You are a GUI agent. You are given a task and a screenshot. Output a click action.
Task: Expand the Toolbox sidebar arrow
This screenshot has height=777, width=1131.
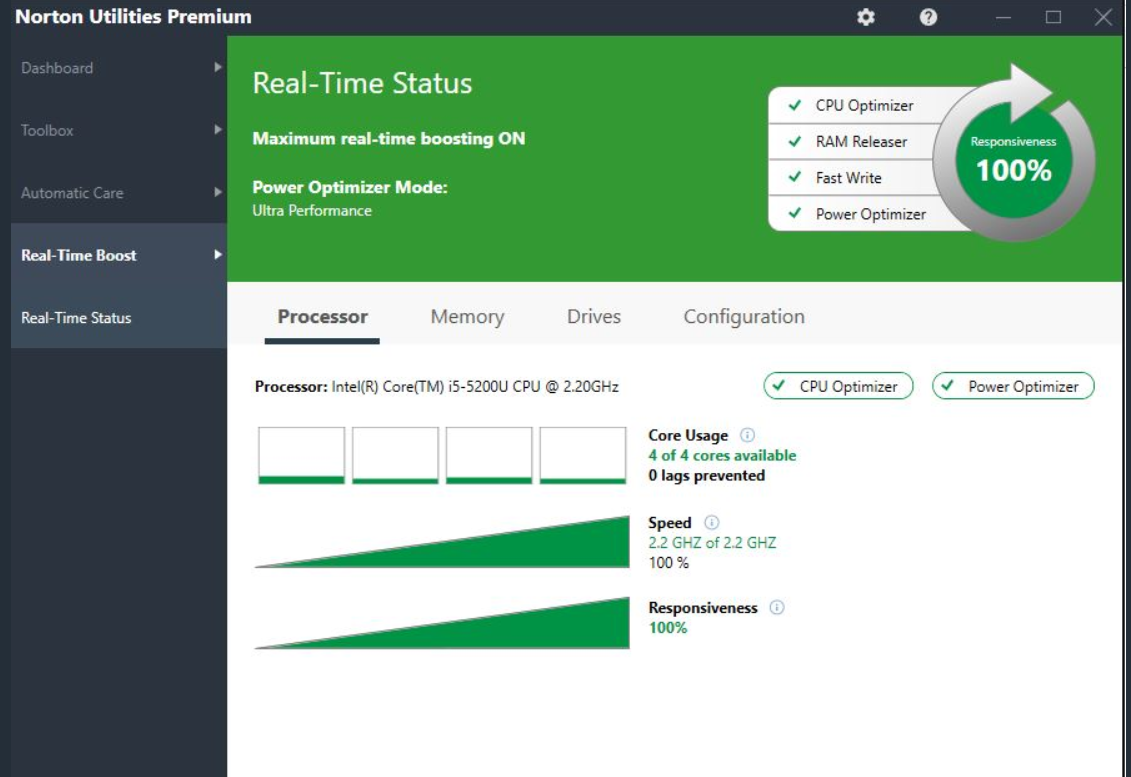pos(218,130)
